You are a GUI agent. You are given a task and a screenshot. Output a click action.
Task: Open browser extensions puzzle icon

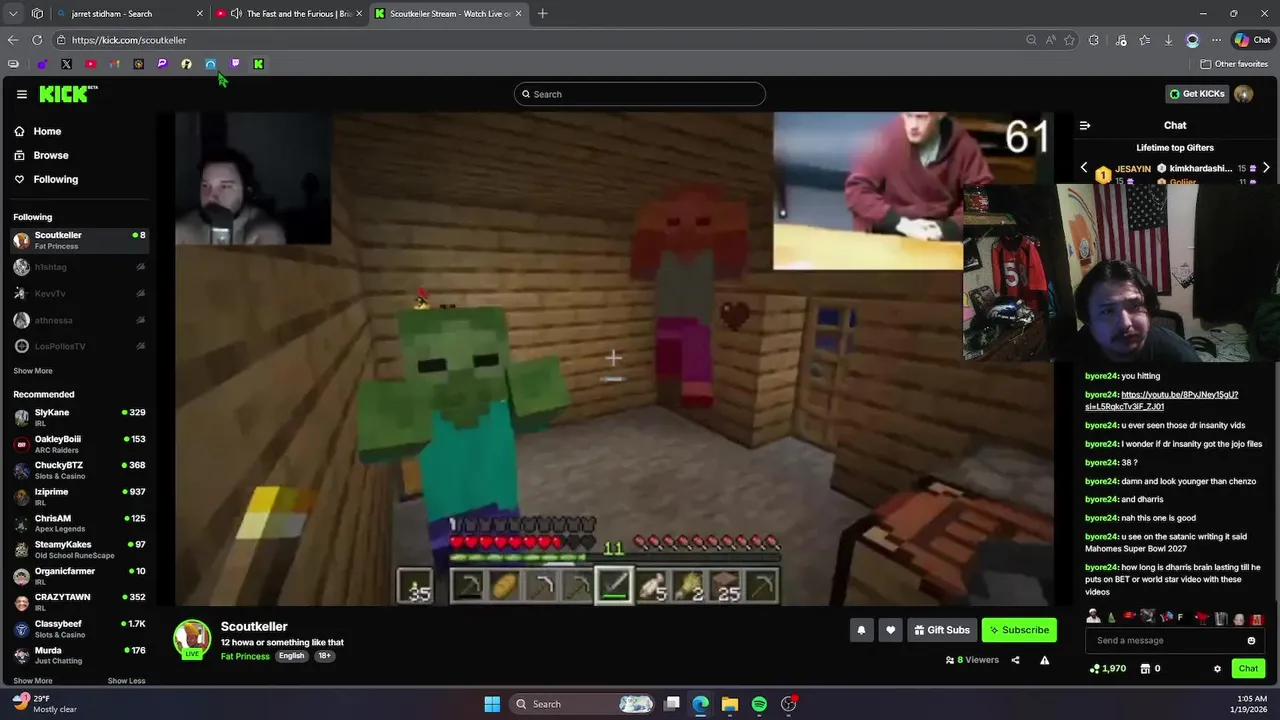point(1094,40)
